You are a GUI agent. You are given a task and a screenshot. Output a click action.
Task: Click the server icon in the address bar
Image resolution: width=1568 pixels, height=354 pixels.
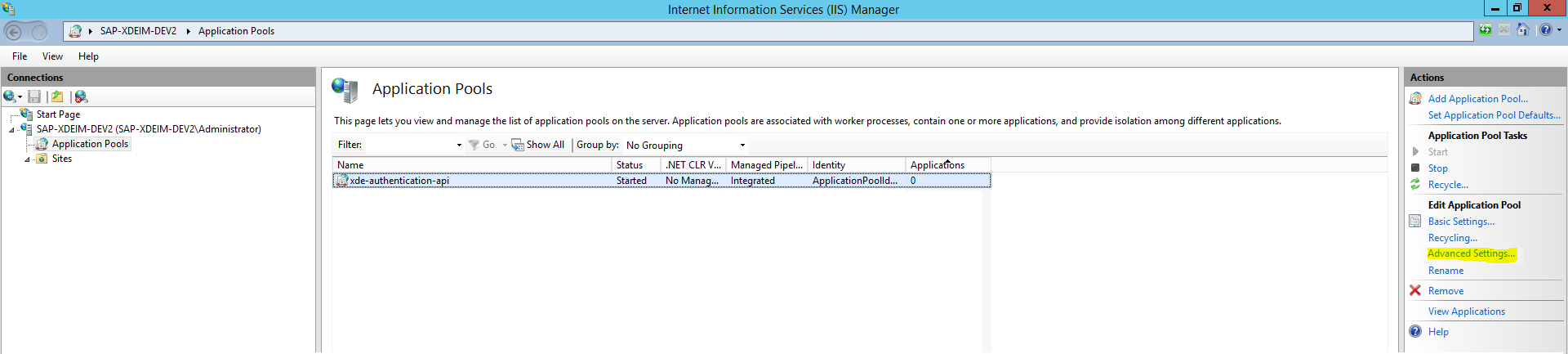[x=75, y=31]
